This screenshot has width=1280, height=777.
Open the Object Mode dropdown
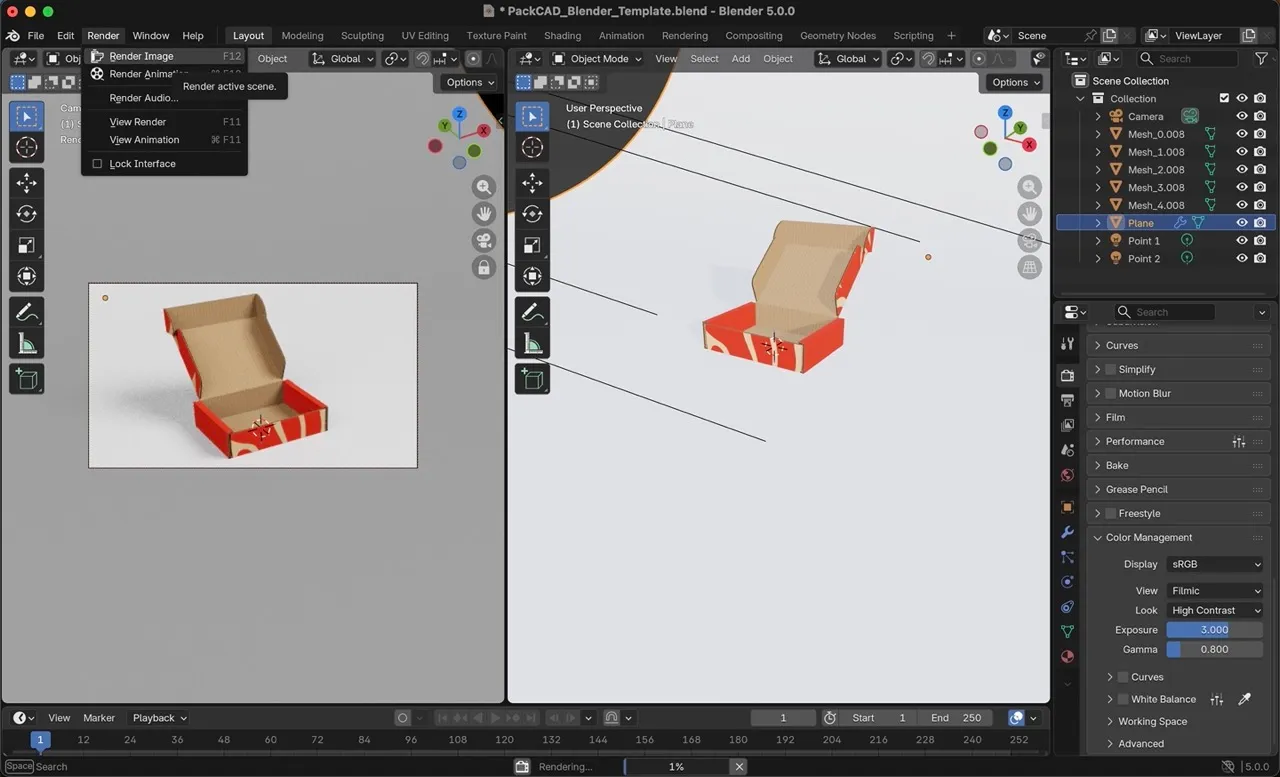(597, 58)
